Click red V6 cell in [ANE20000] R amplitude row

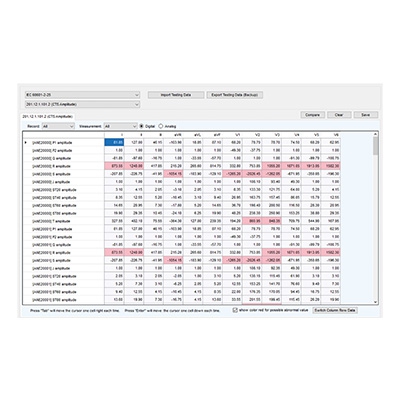coord(331,166)
